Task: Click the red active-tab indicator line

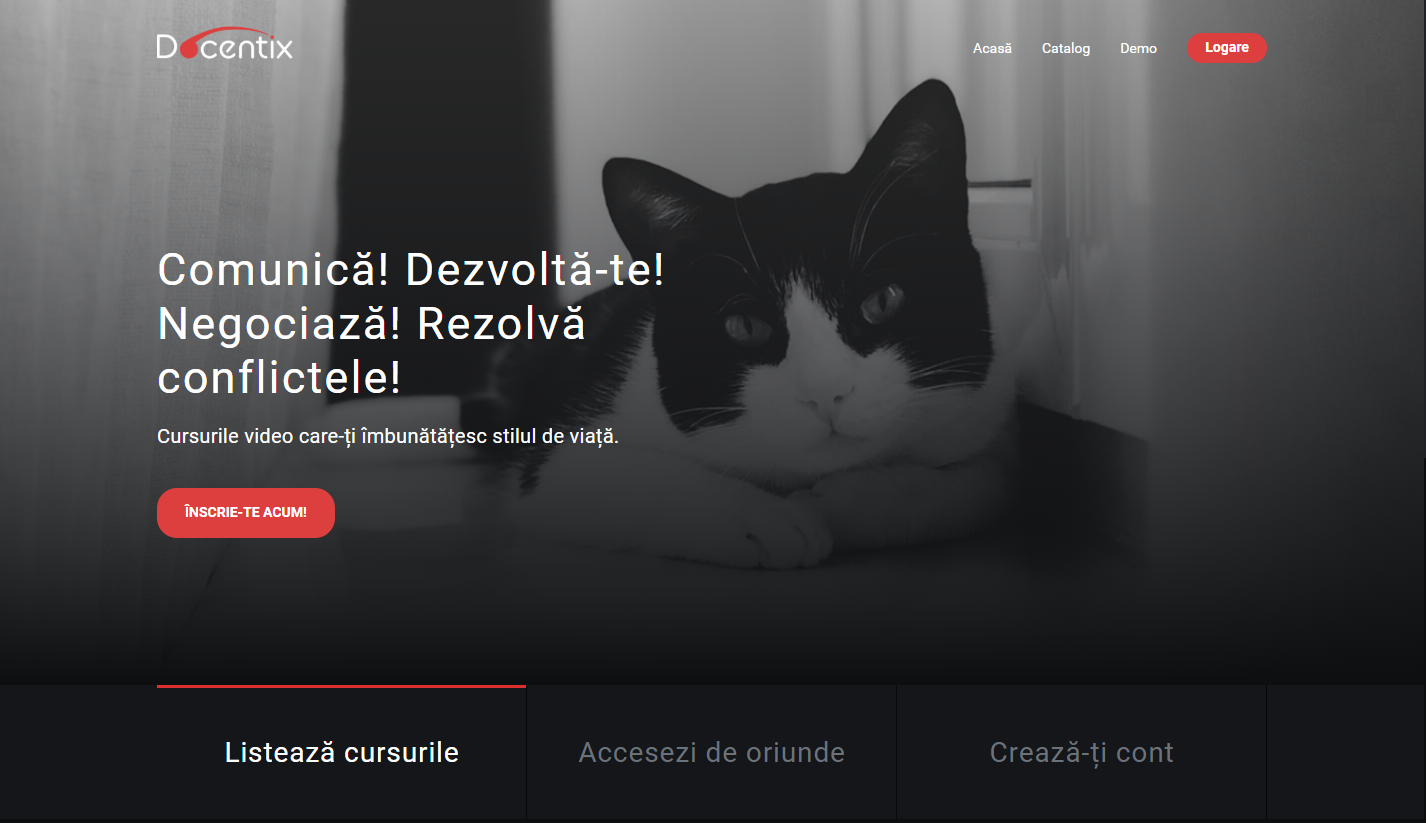Action: pos(341,686)
